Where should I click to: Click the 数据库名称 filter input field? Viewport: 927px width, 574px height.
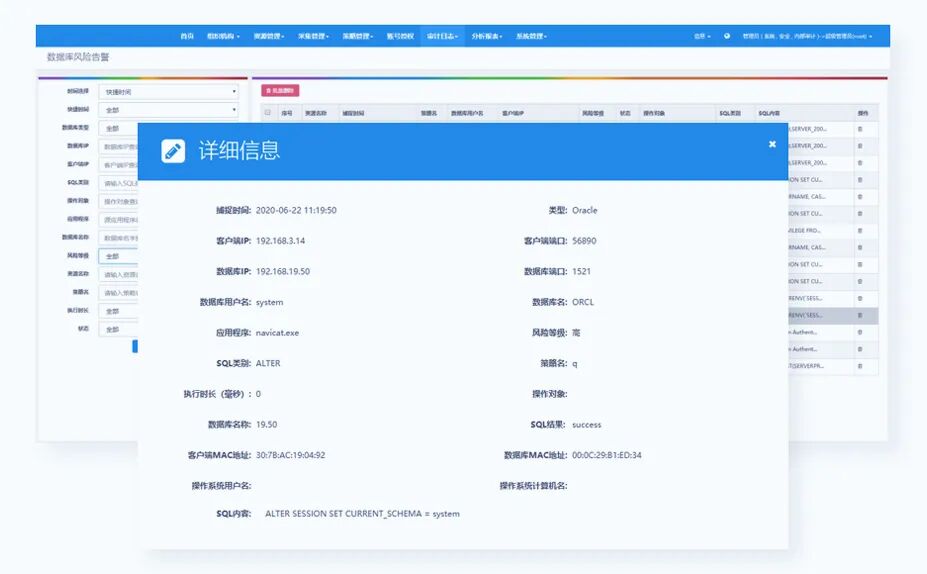tap(118, 238)
